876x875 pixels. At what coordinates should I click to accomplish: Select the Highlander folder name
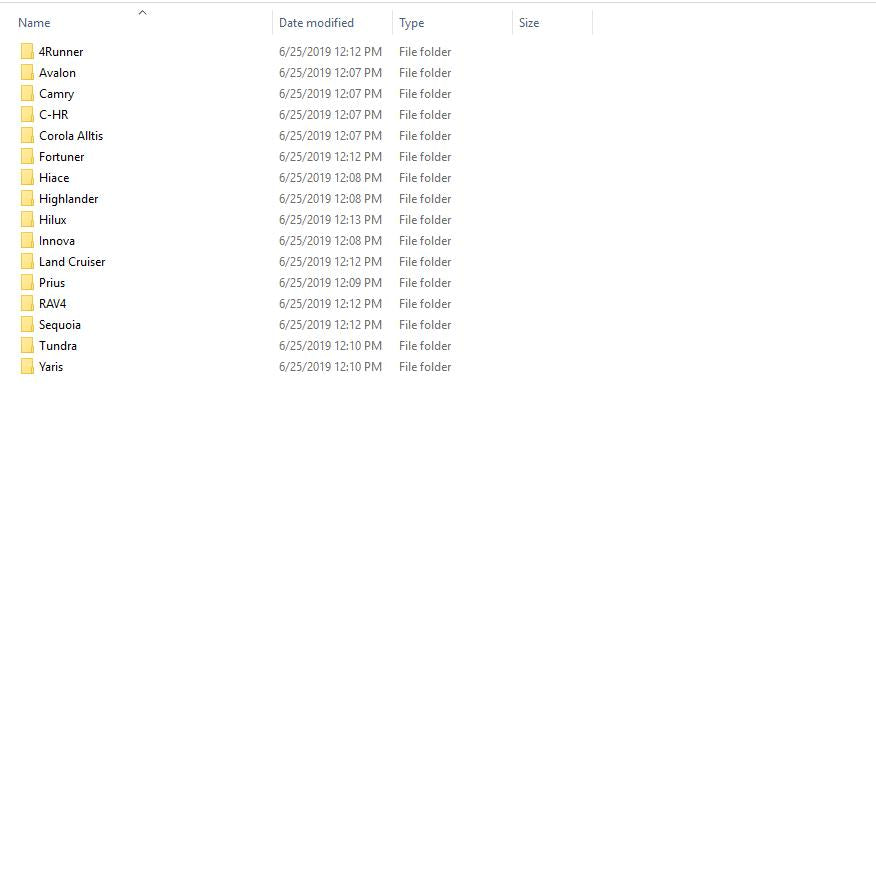(68, 199)
